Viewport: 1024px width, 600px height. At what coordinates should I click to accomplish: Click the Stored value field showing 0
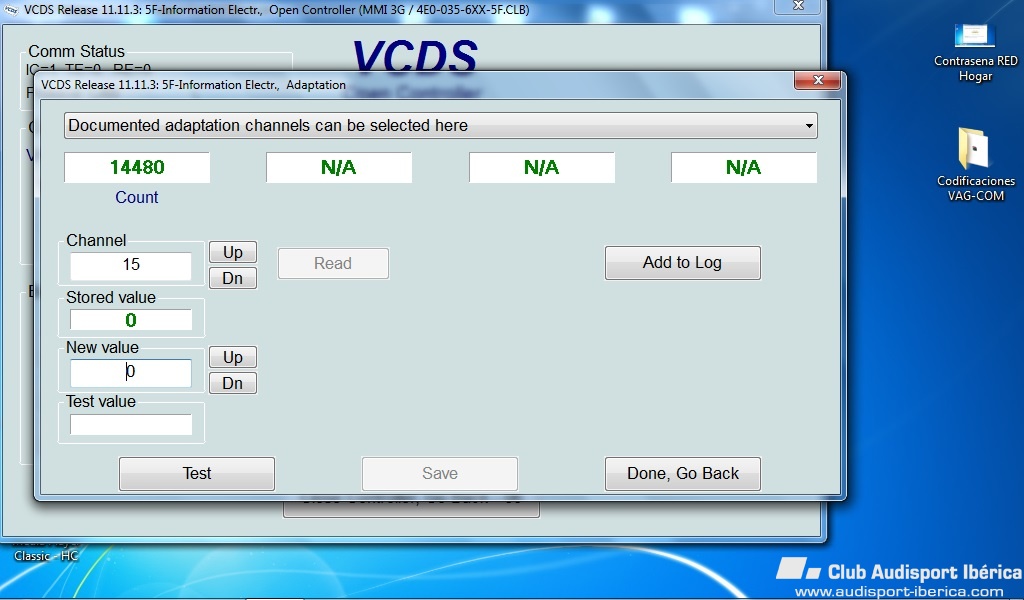pos(131,320)
